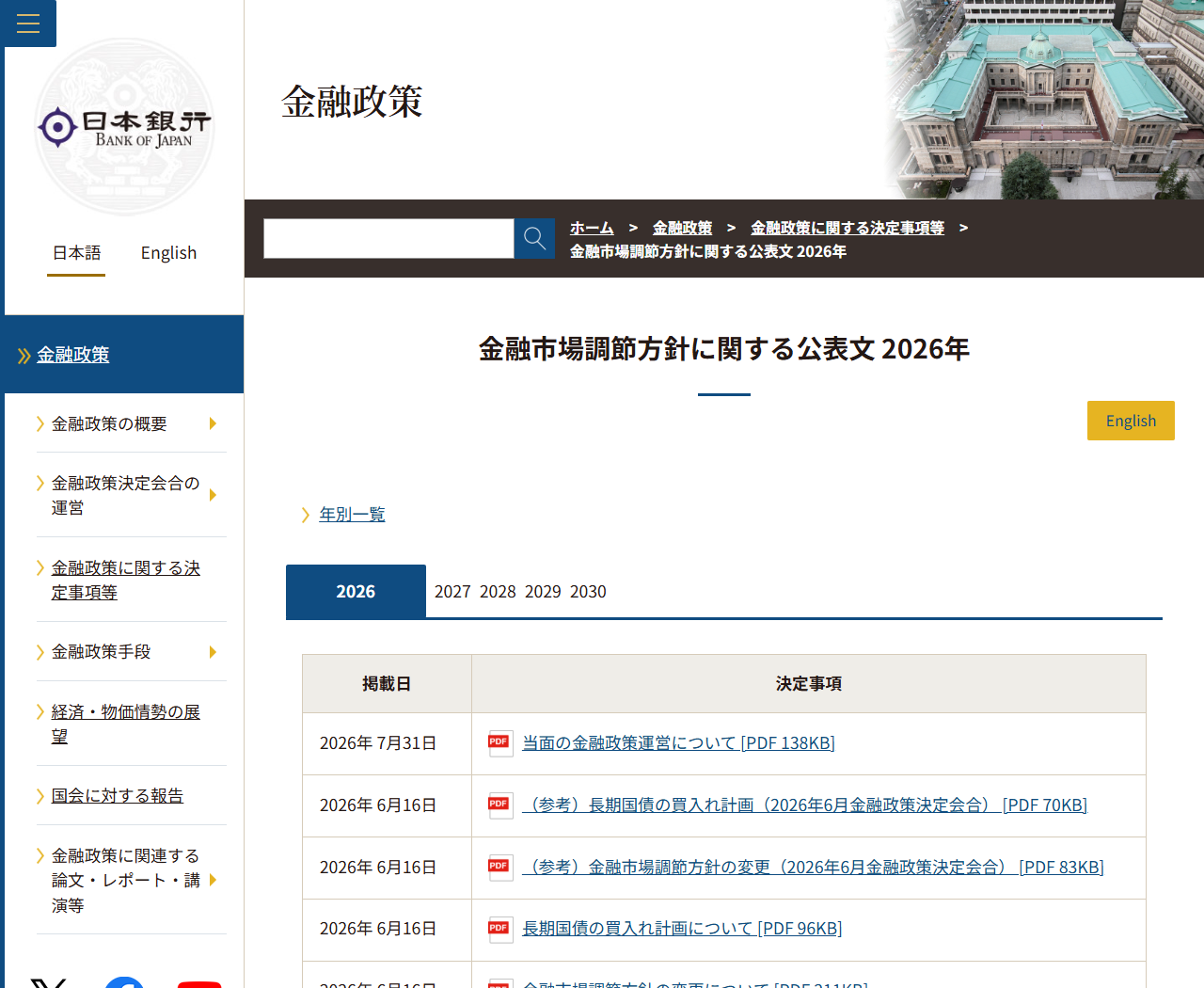Image resolution: width=1204 pixels, height=988 pixels.
Task: Open sidebar 国会に対する報告 link
Action: 117,796
